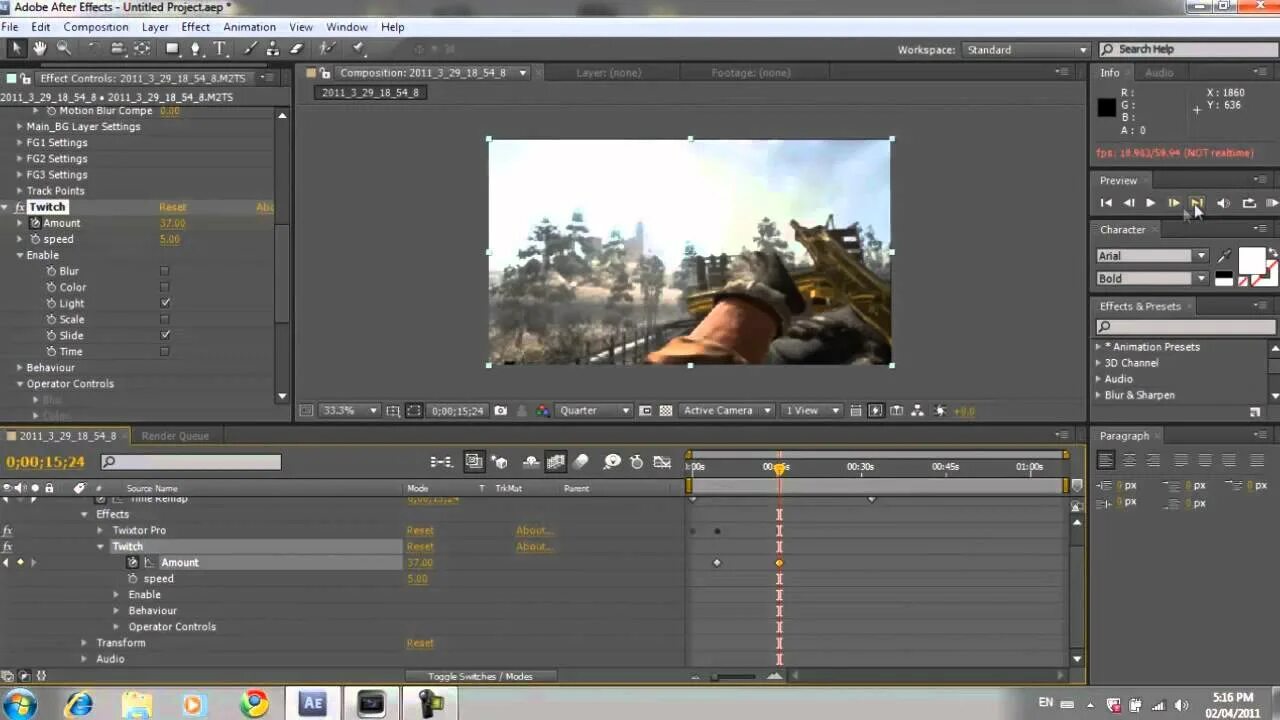Open the composition flowchart button
1280x720 pixels.
(x=917, y=410)
